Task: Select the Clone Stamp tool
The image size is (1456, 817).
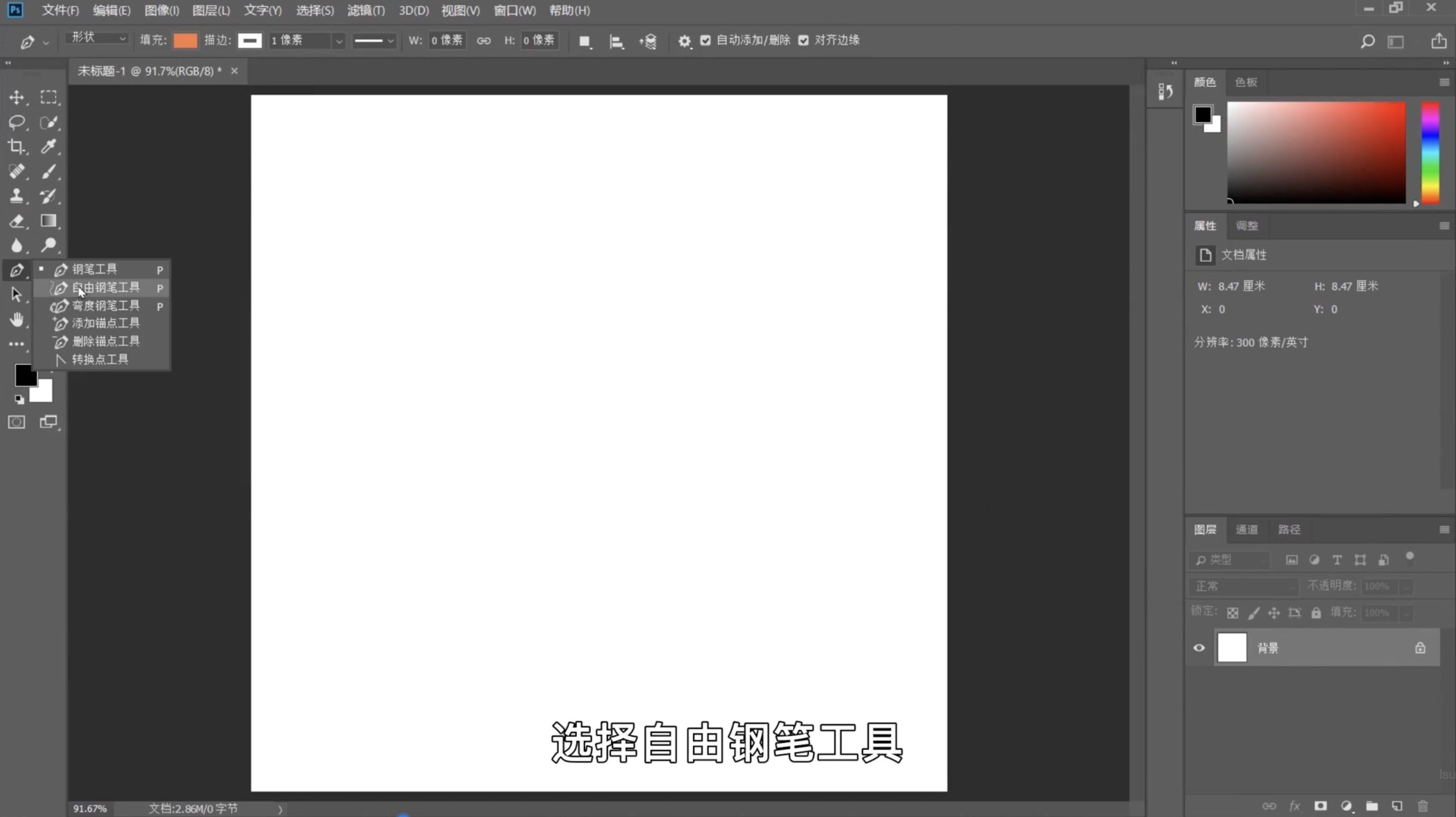Action: [17, 196]
